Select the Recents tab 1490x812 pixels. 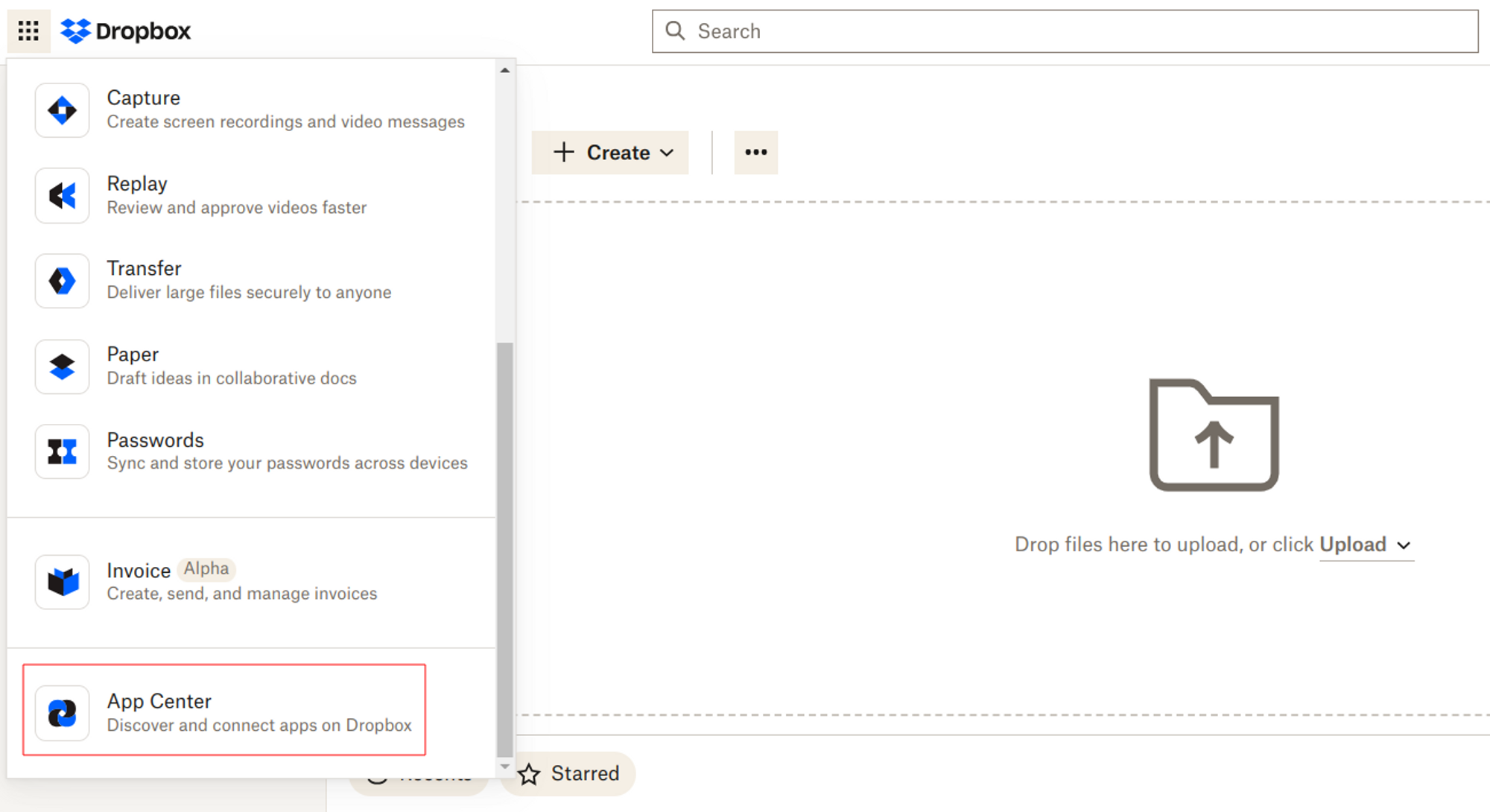(414, 774)
